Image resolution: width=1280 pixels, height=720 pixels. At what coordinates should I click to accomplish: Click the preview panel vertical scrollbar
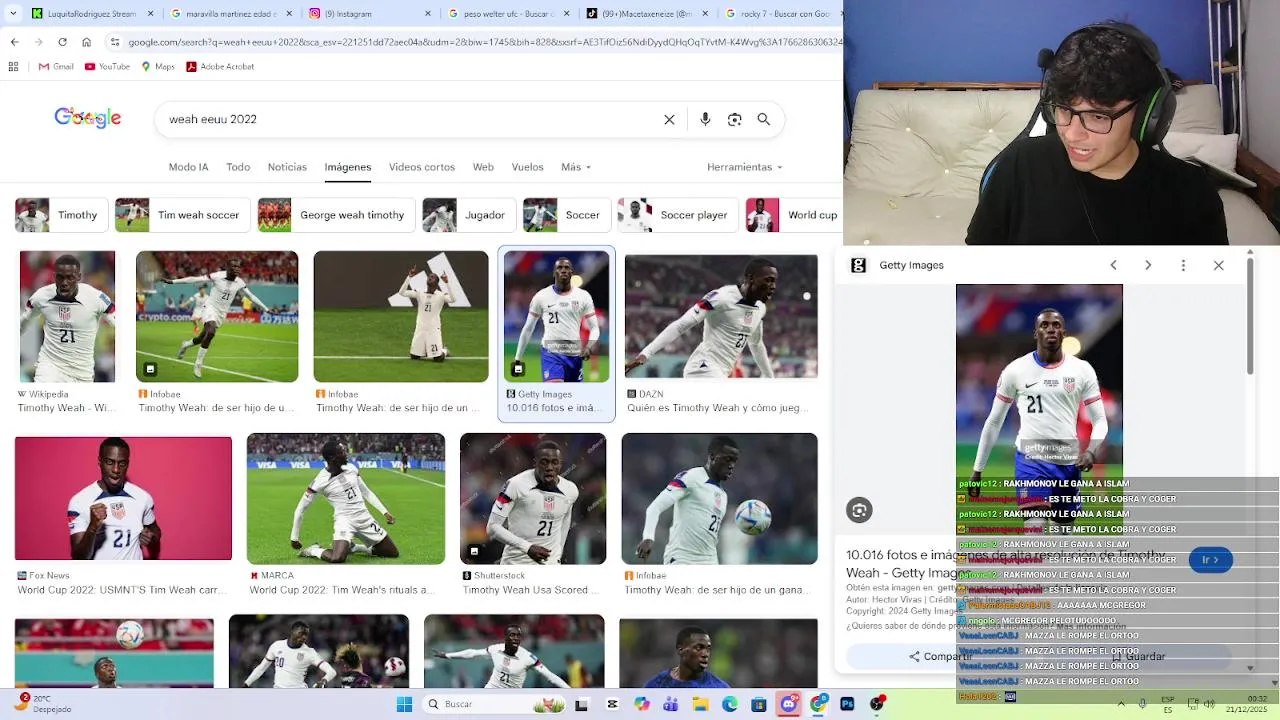(x=1250, y=317)
